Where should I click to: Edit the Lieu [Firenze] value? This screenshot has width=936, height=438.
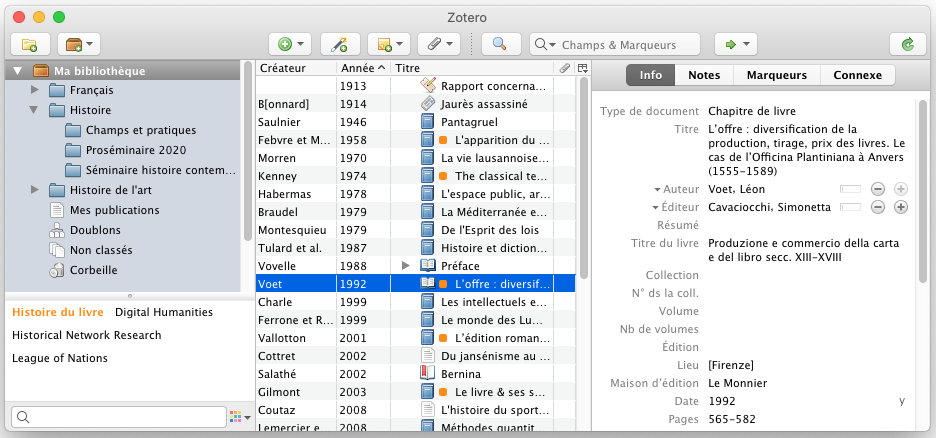(731, 365)
